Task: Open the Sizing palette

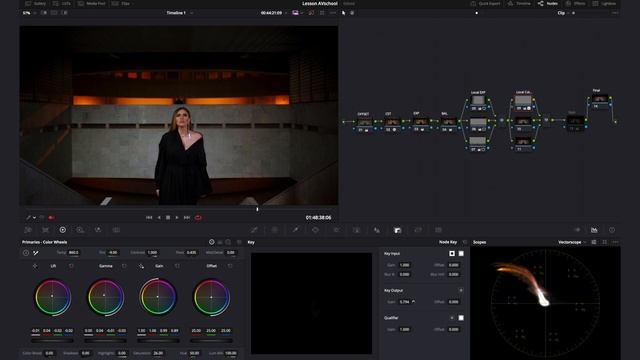Action: [418, 230]
